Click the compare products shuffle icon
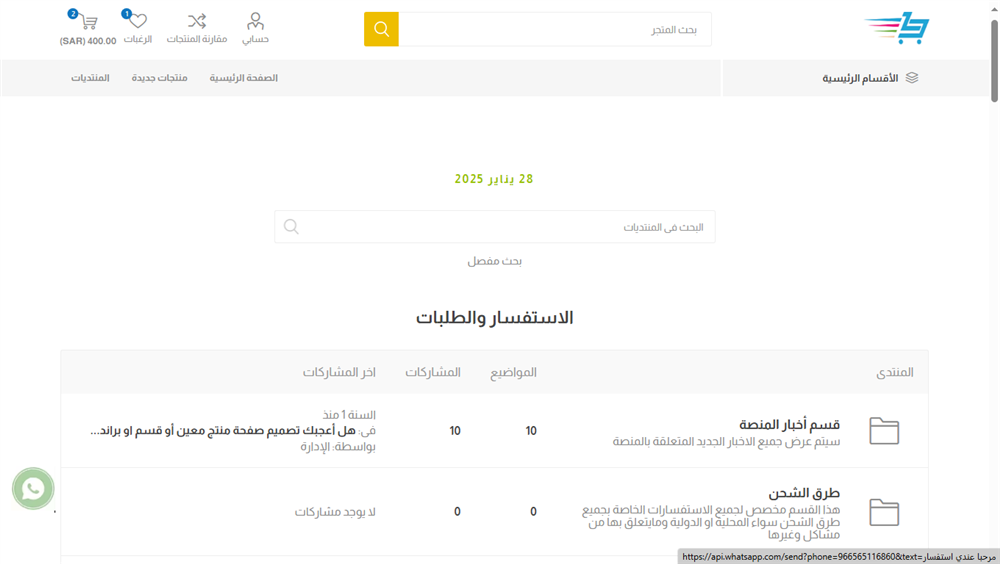The width and height of the screenshot is (1000, 564). tap(197, 21)
